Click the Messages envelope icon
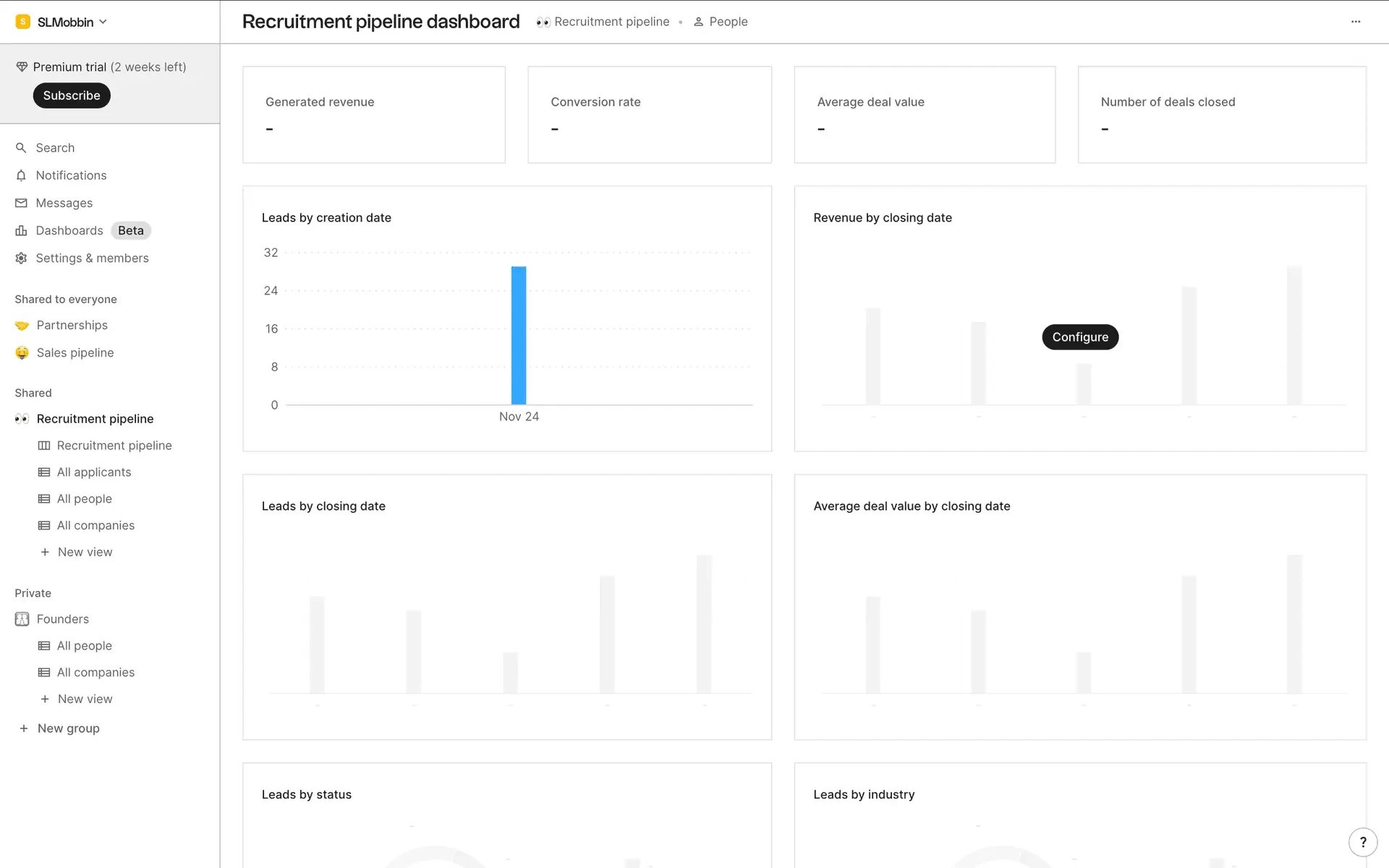 tap(21, 203)
